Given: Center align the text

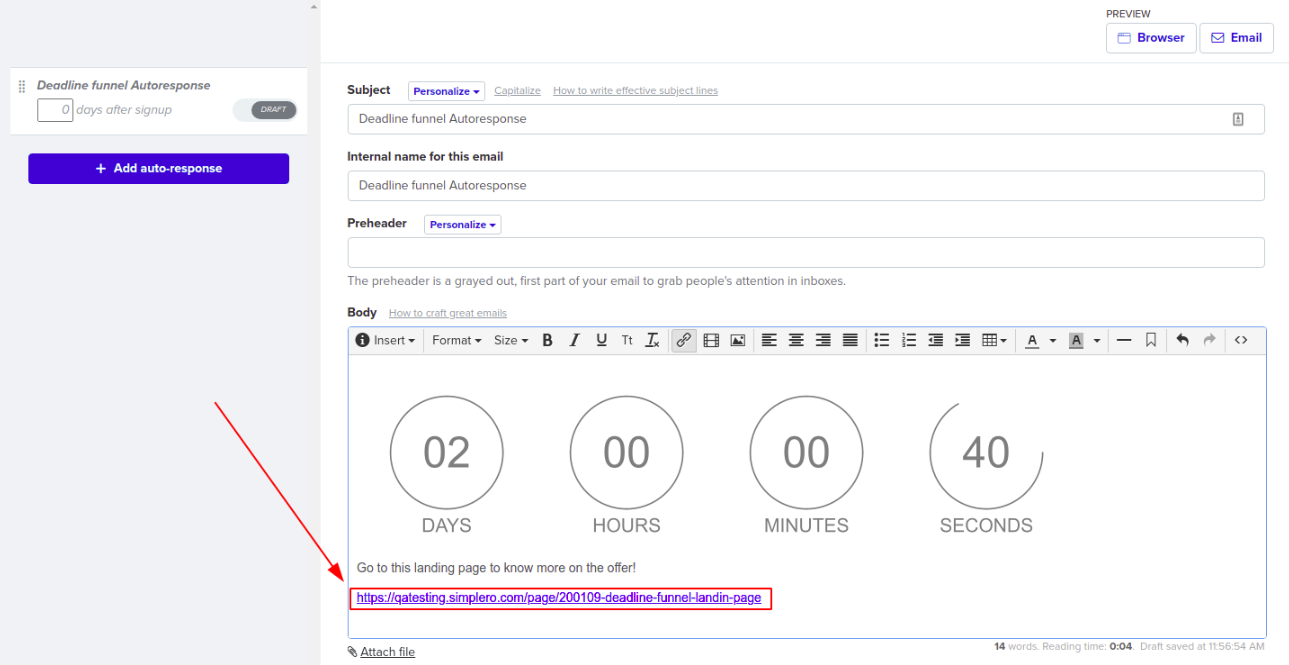Looking at the screenshot, I should pyautogui.click(x=796, y=340).
